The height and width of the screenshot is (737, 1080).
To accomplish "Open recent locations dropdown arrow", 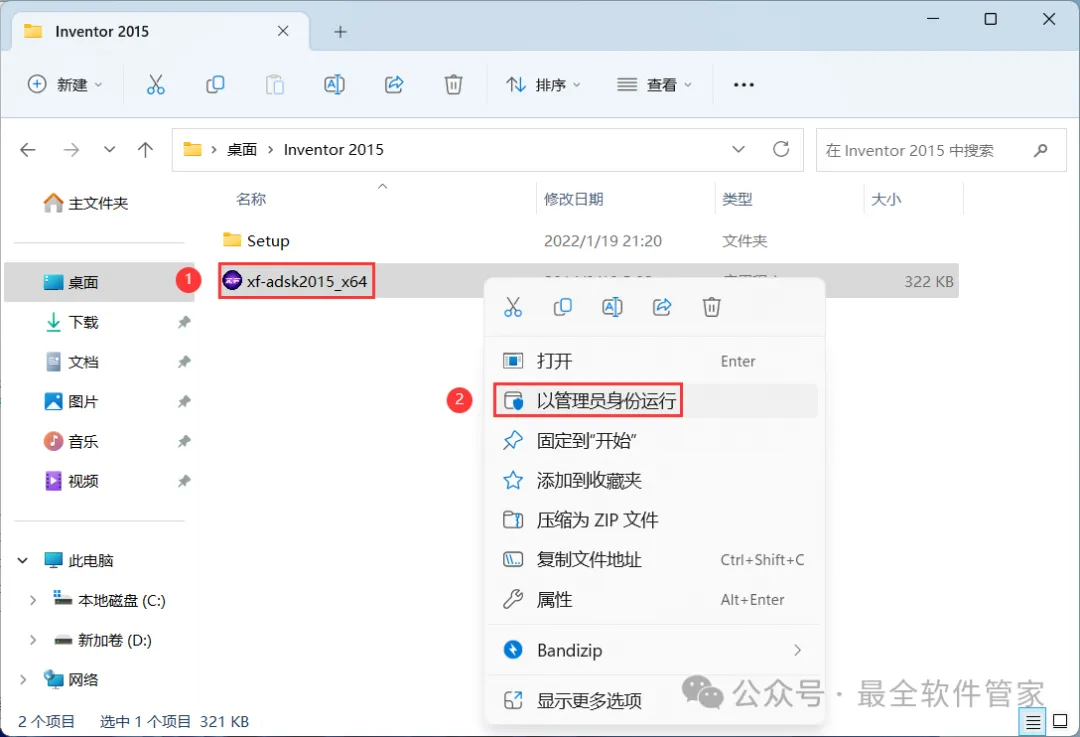I will pyautogui.click(x=109, y=149).
